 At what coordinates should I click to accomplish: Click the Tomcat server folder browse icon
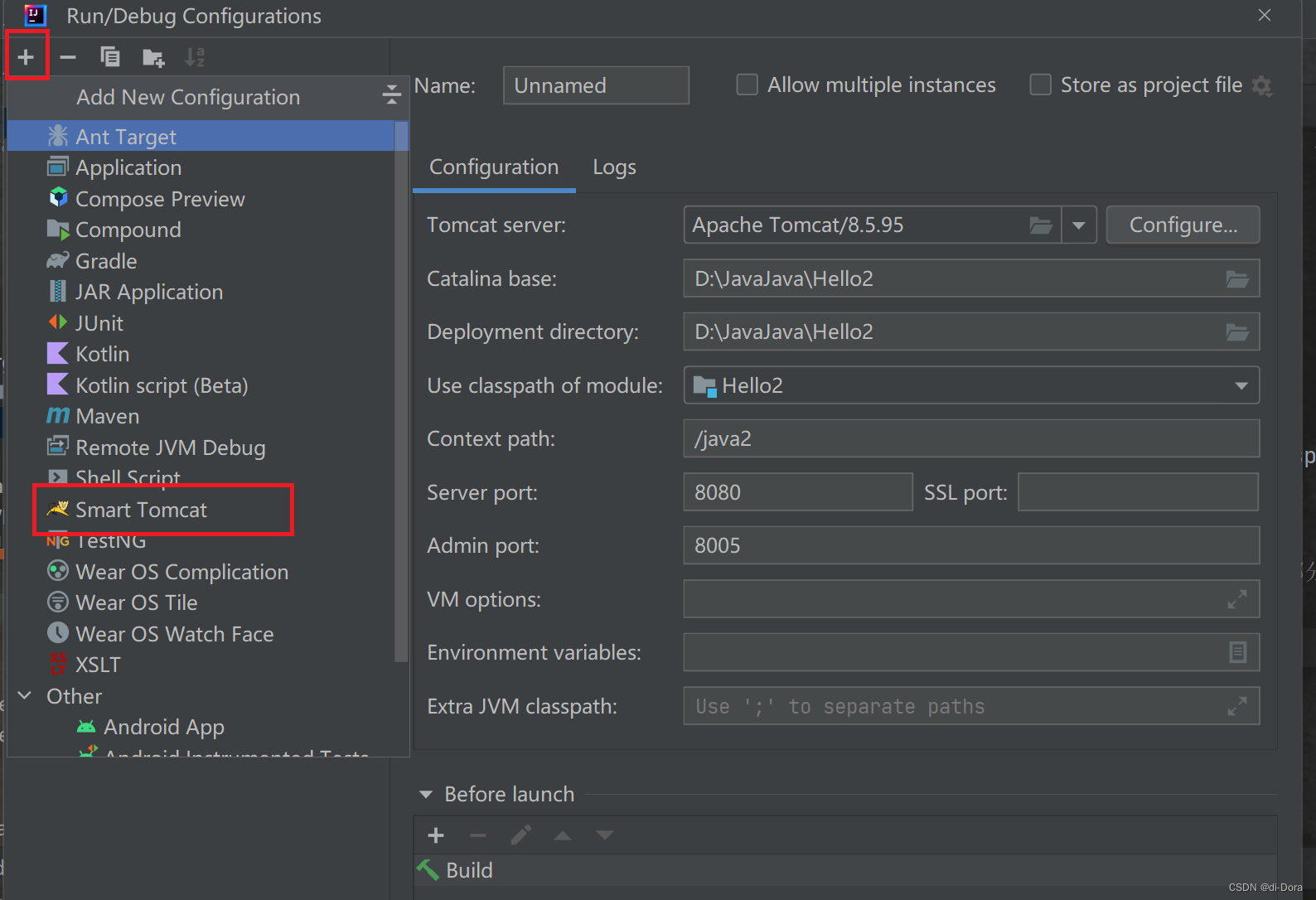(x=1041, y=225)
